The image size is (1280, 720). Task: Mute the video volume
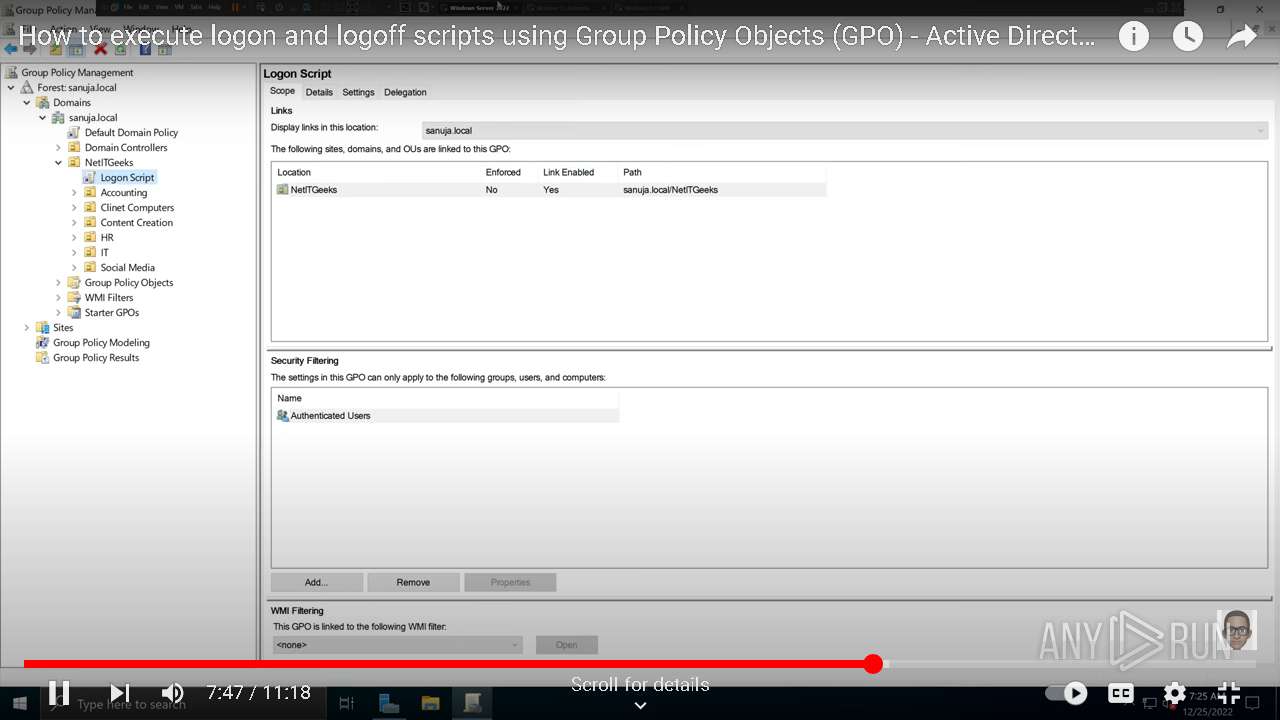pos(173,693)
